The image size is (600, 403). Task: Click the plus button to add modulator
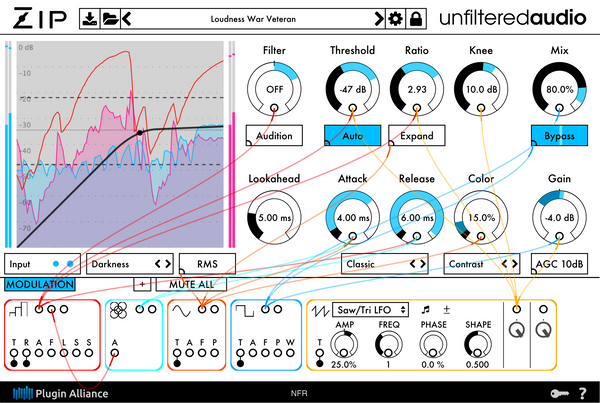tap(142, 284)
